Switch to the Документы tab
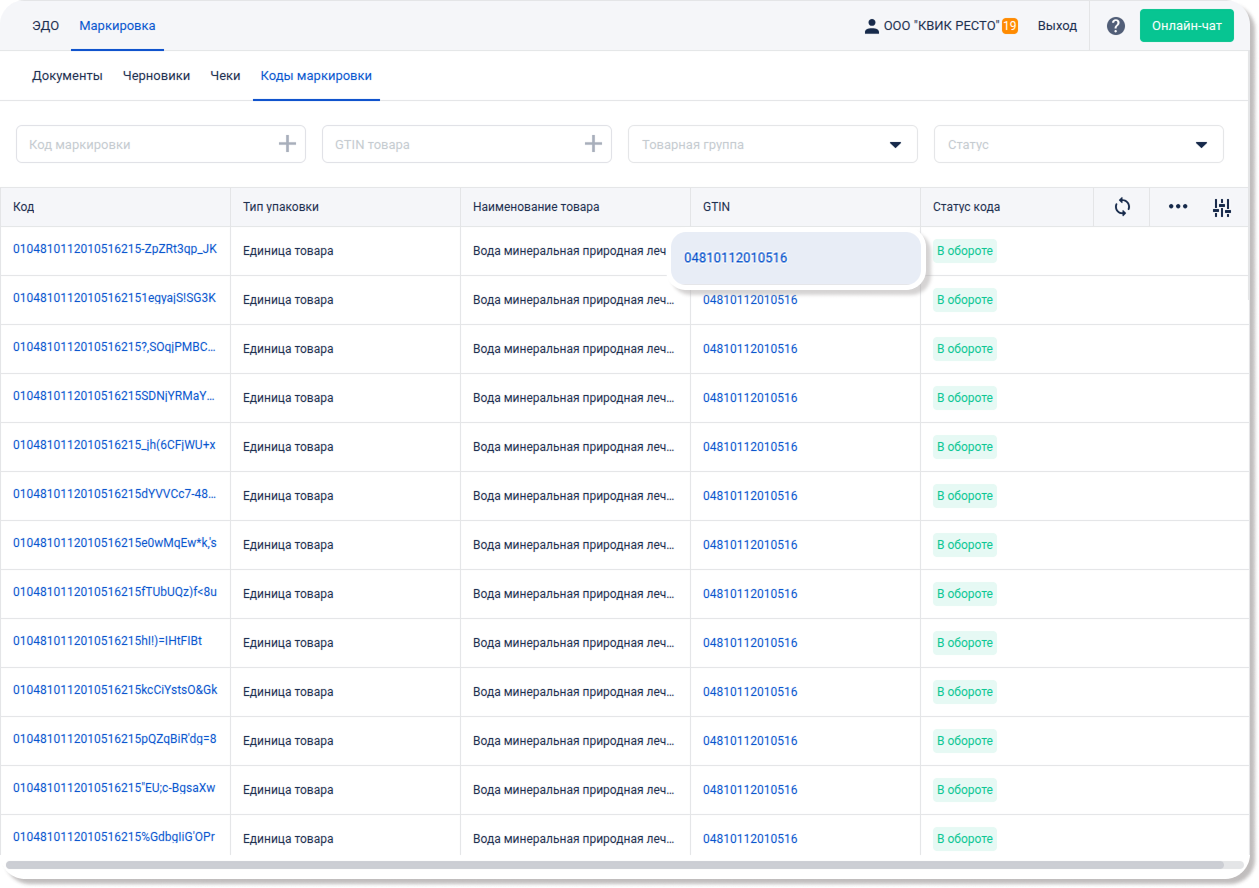Viewport: 1259px width, 888px height. click(67, 76)
